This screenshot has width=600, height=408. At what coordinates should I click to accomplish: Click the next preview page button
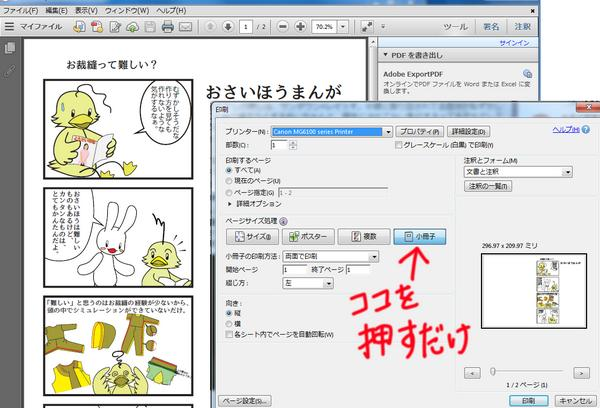[x=582, y=373]
